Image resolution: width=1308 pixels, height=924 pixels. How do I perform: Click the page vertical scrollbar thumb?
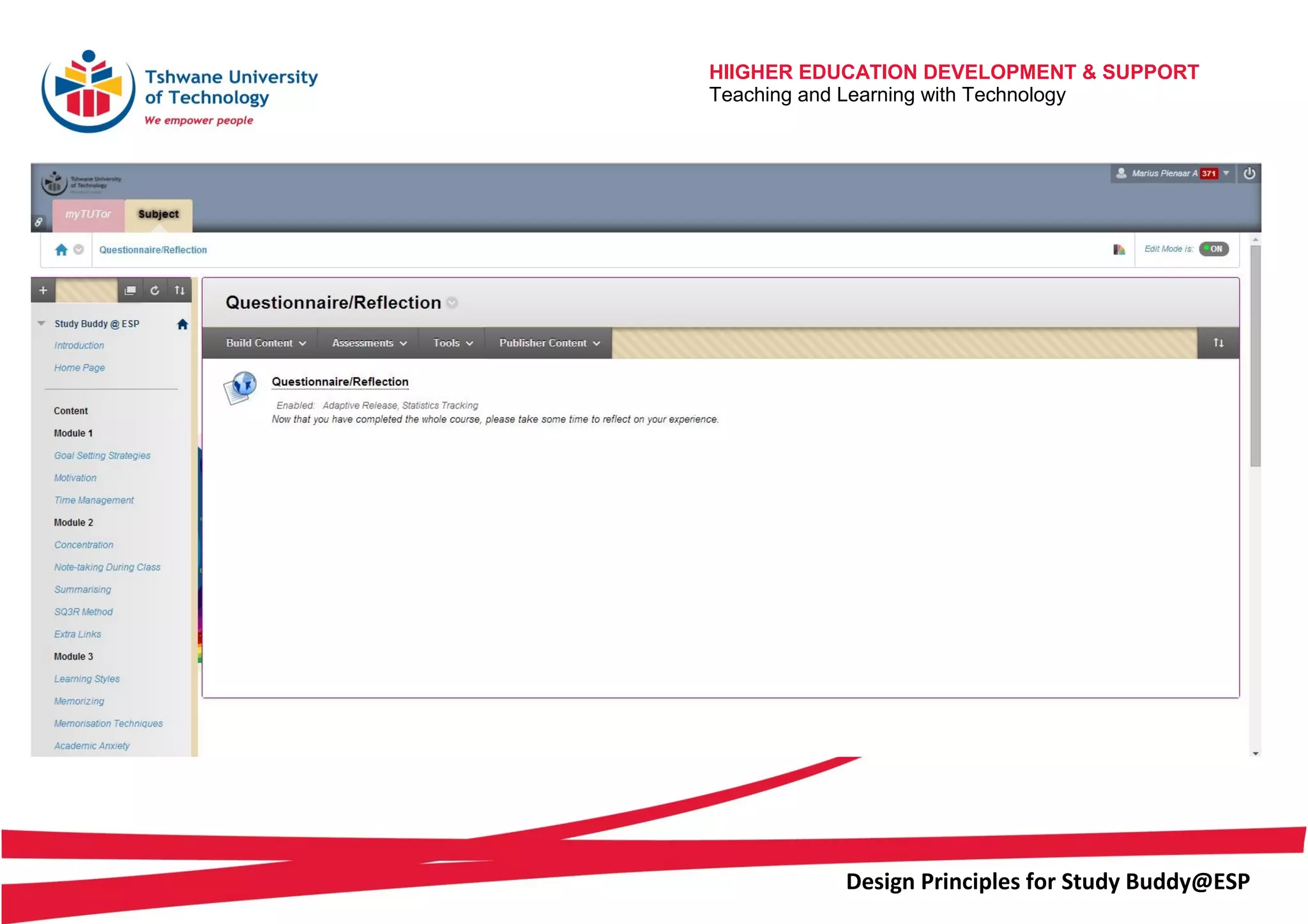(x=1256, y=356)
